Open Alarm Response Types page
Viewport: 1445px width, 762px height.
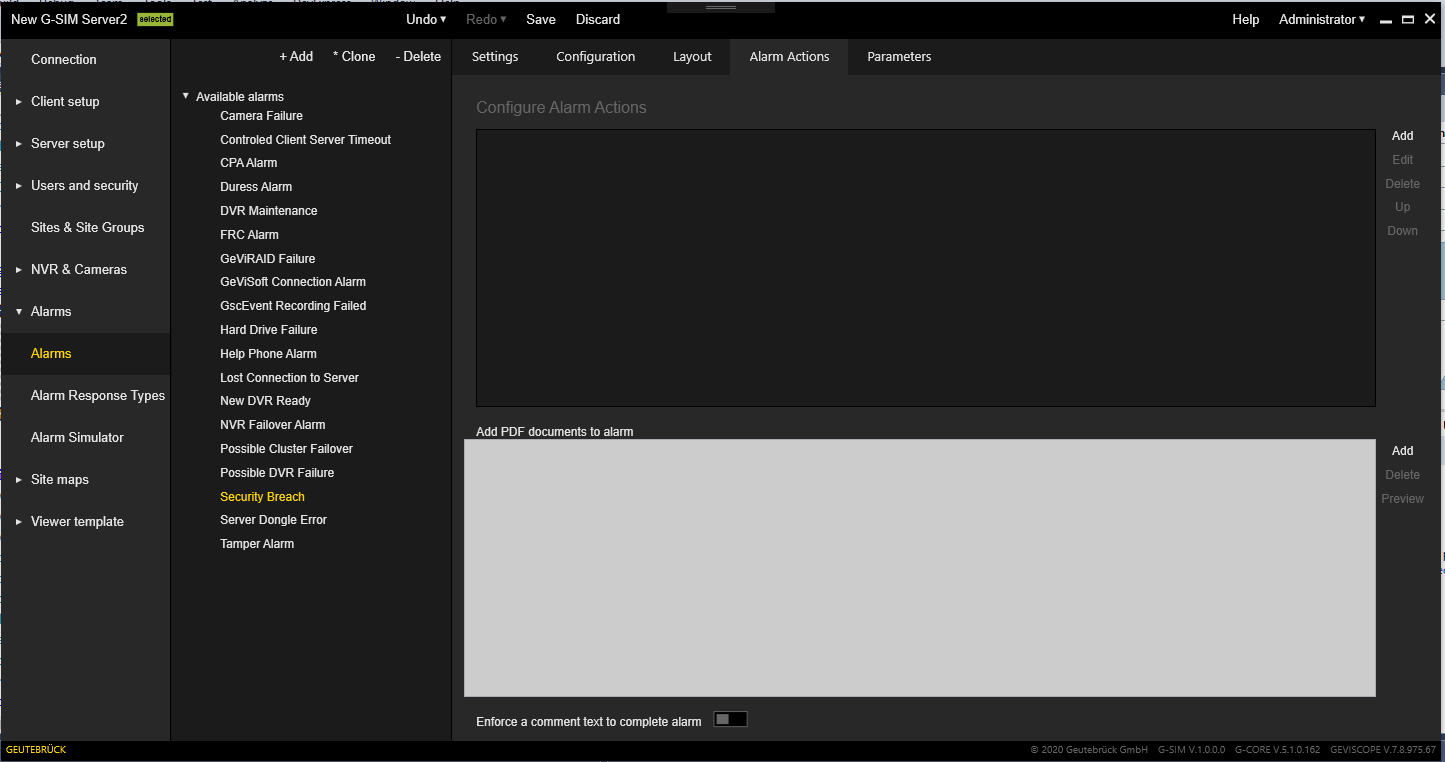pos(98,395)
